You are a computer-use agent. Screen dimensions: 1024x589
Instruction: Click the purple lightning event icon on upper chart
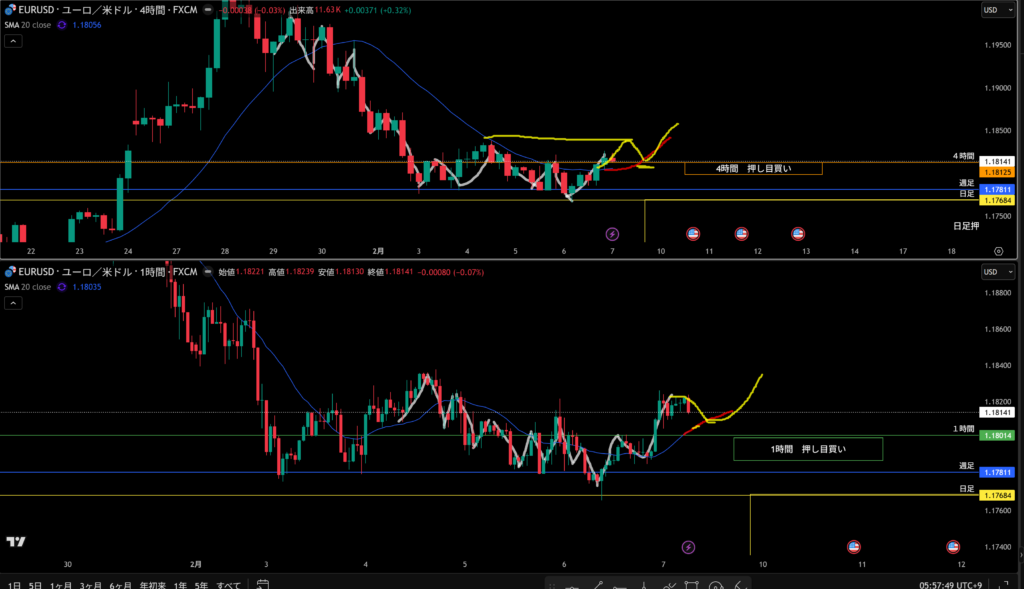(612, 234)
